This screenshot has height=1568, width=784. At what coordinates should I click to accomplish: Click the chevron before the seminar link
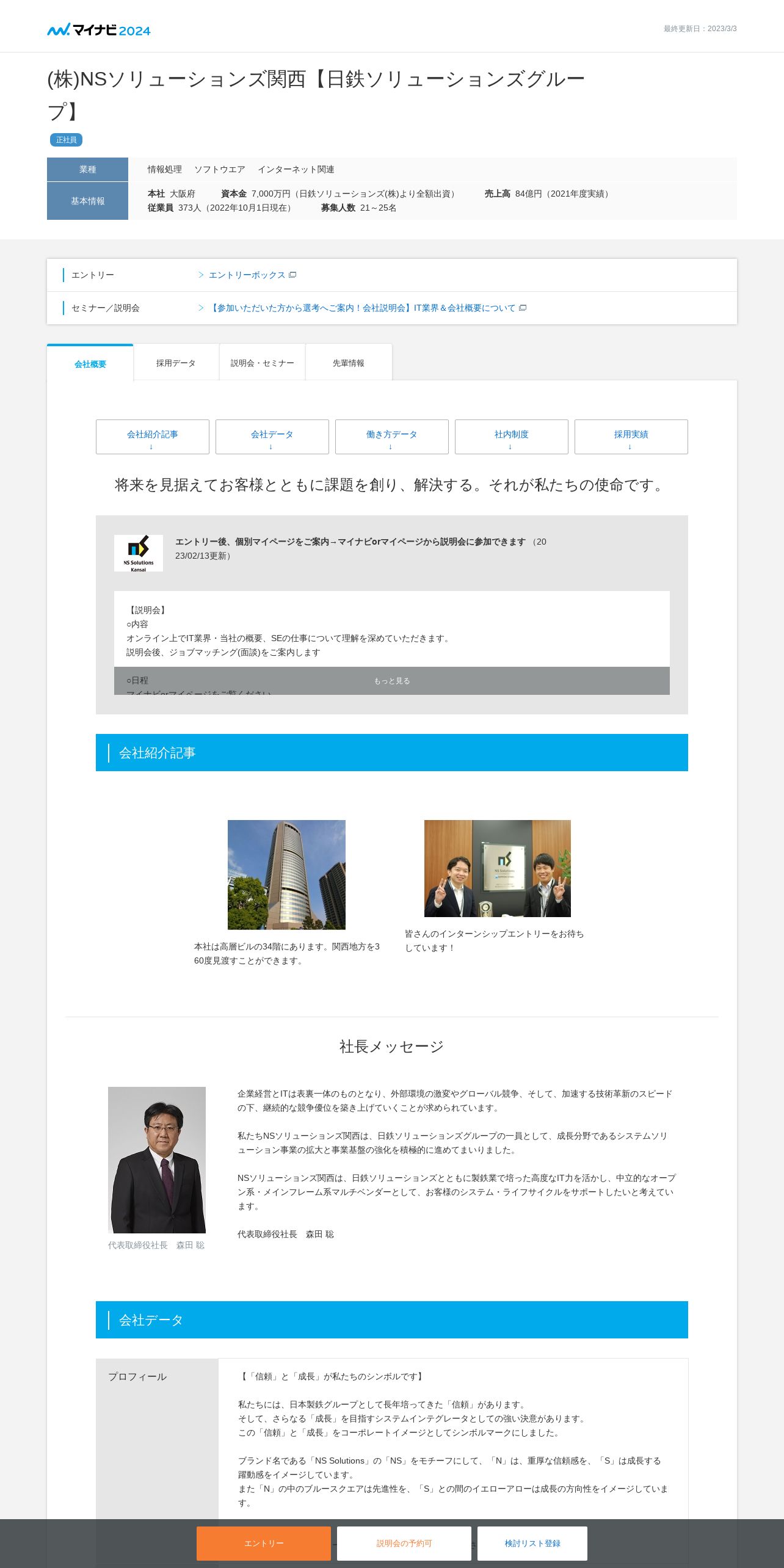tap(201, 308)
